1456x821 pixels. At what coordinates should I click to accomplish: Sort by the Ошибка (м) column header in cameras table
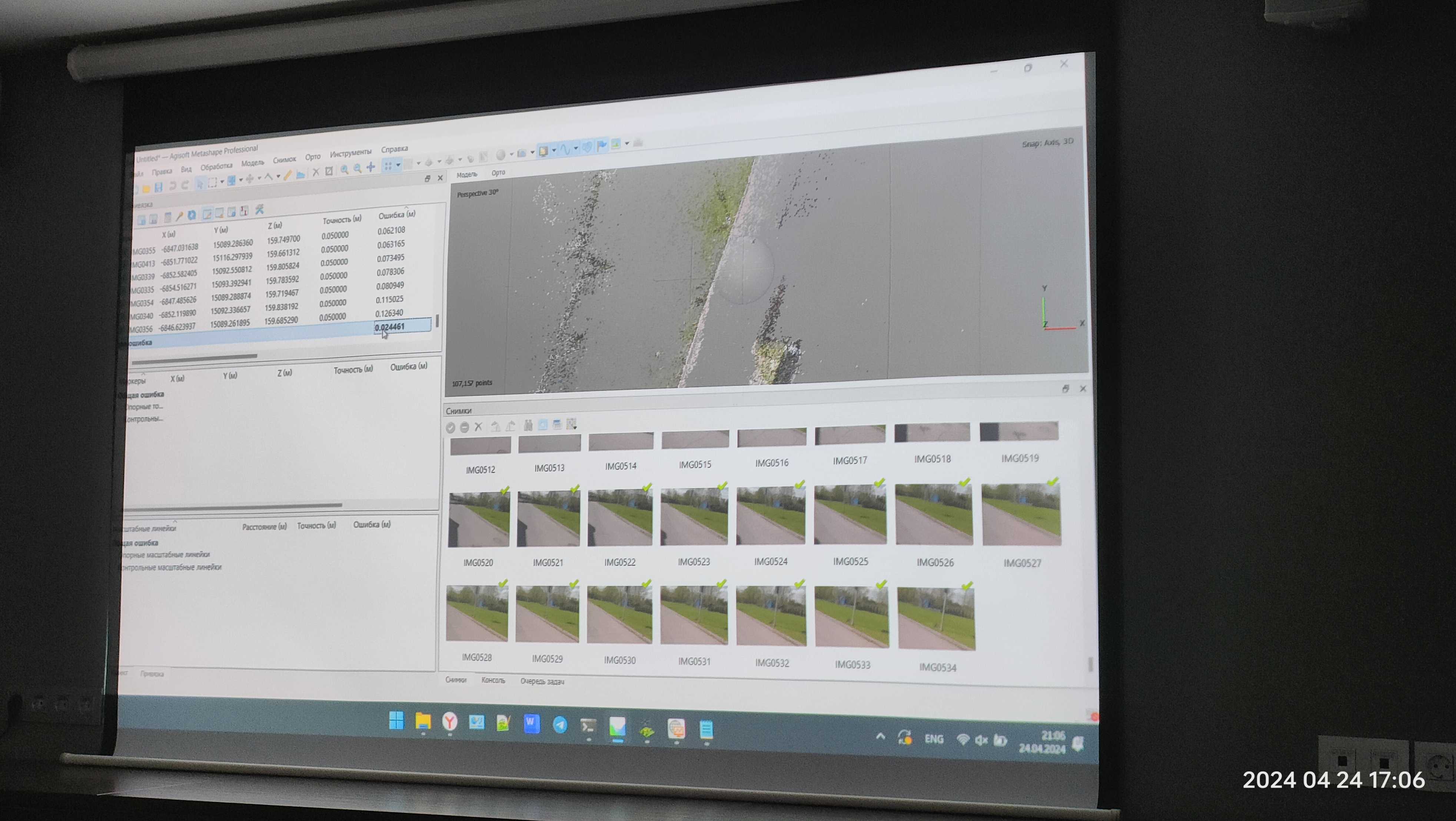coord(398,215)
